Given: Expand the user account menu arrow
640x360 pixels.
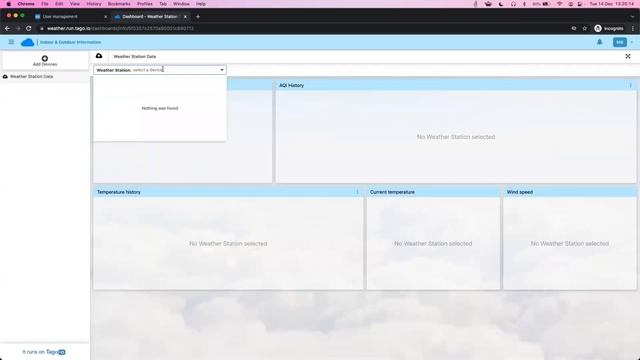Looking at the screenshot, I should pos(631,42).
